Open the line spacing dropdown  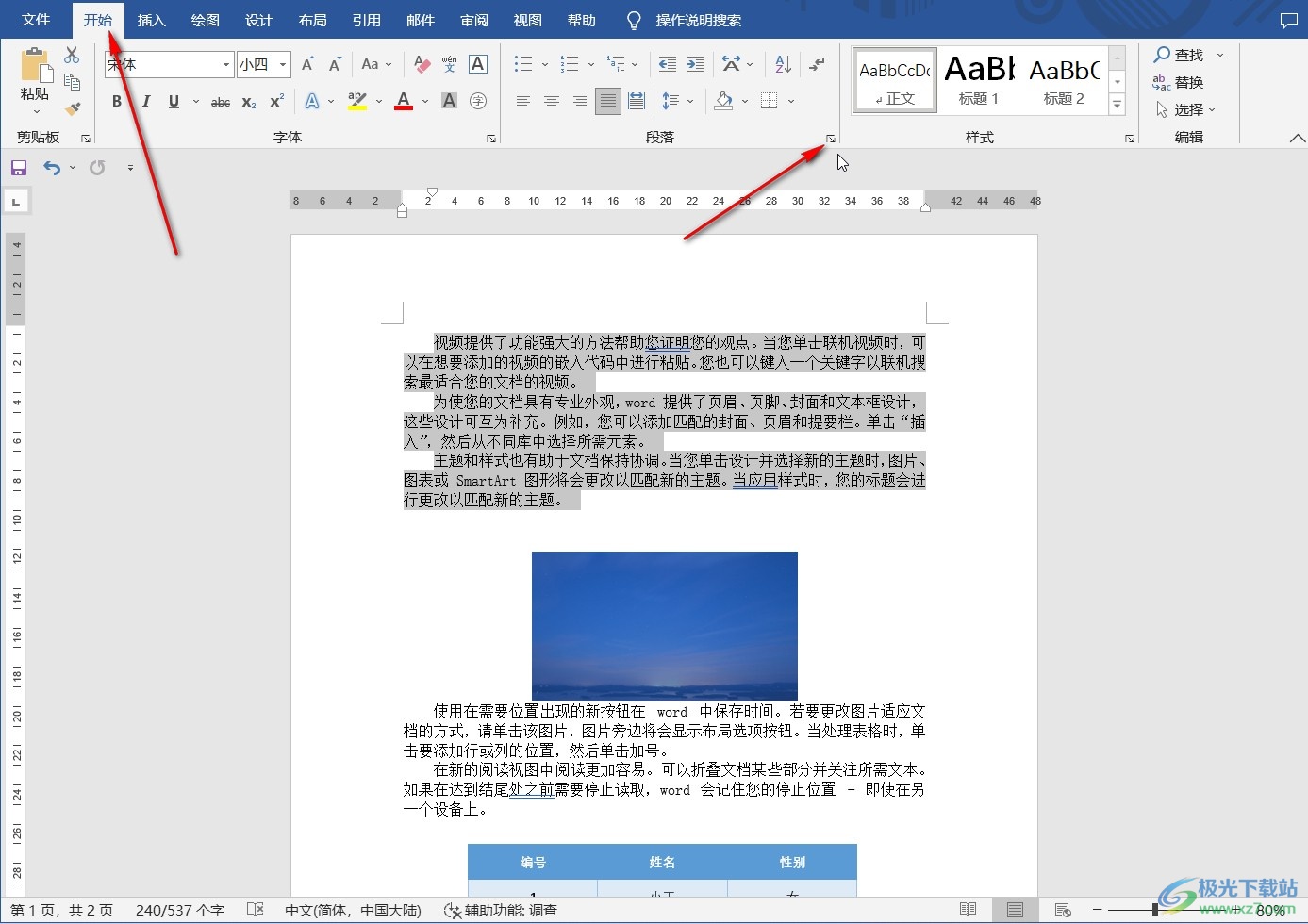pos(677,100)
